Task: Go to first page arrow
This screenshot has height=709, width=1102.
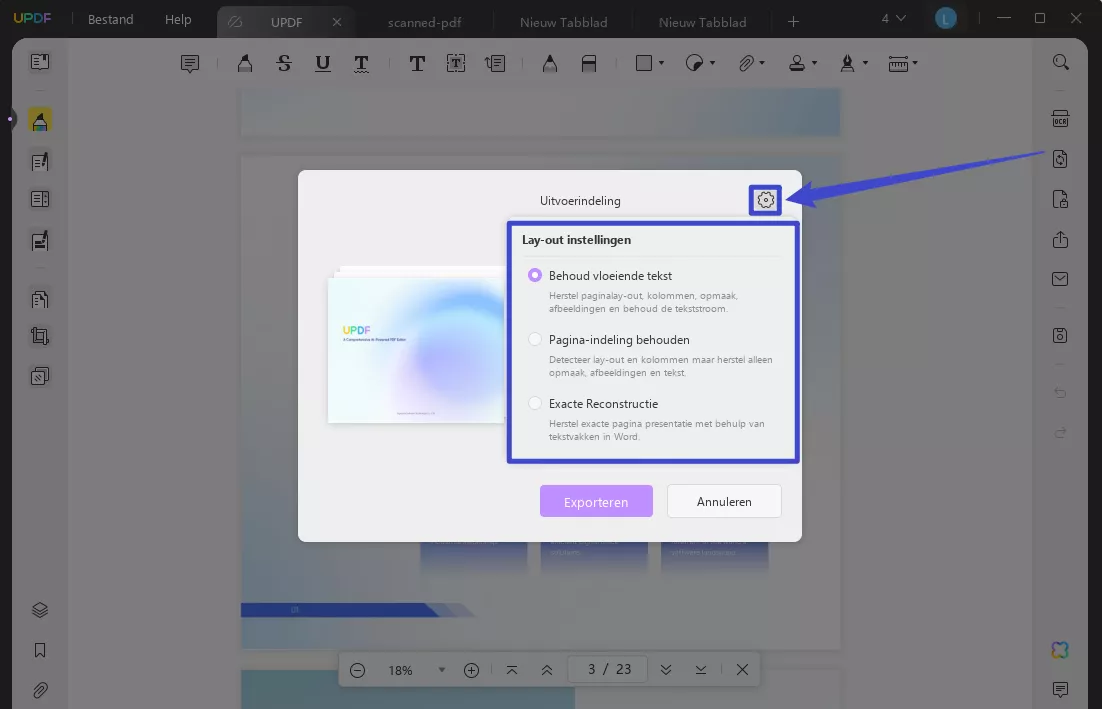Action: point(512,670)
